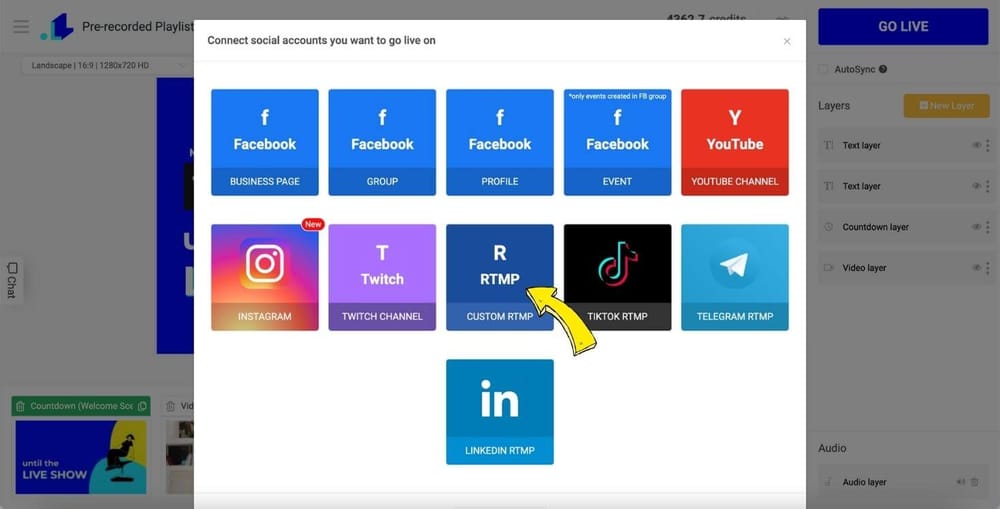Open the Chat side tab
The width and height of the screenshot is (1000, 509).
pos(12,280)
